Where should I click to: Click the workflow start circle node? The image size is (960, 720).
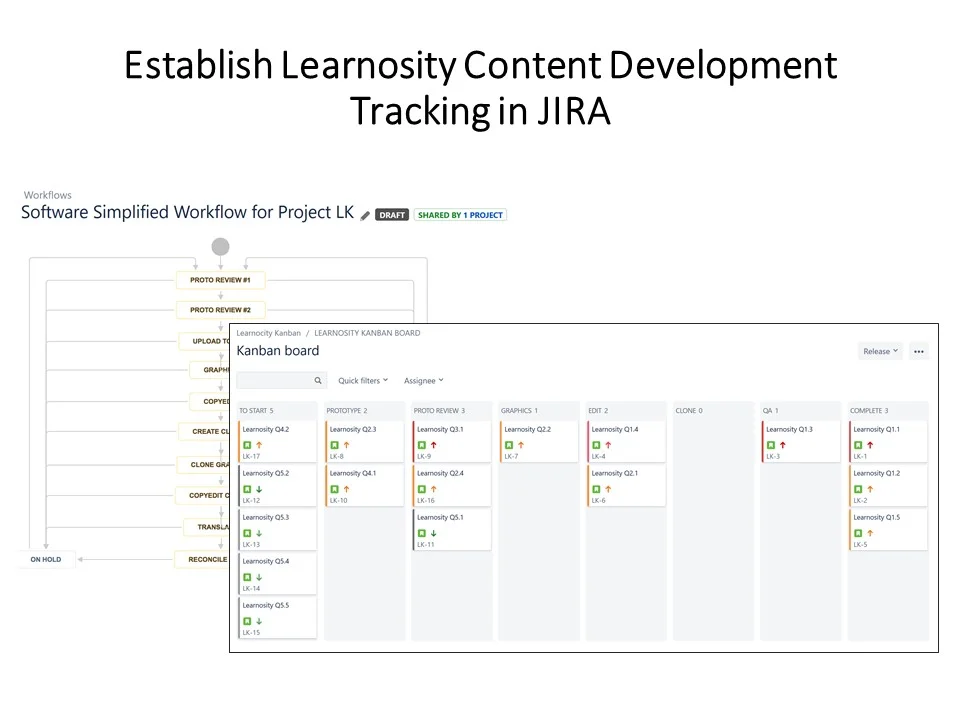220,247
